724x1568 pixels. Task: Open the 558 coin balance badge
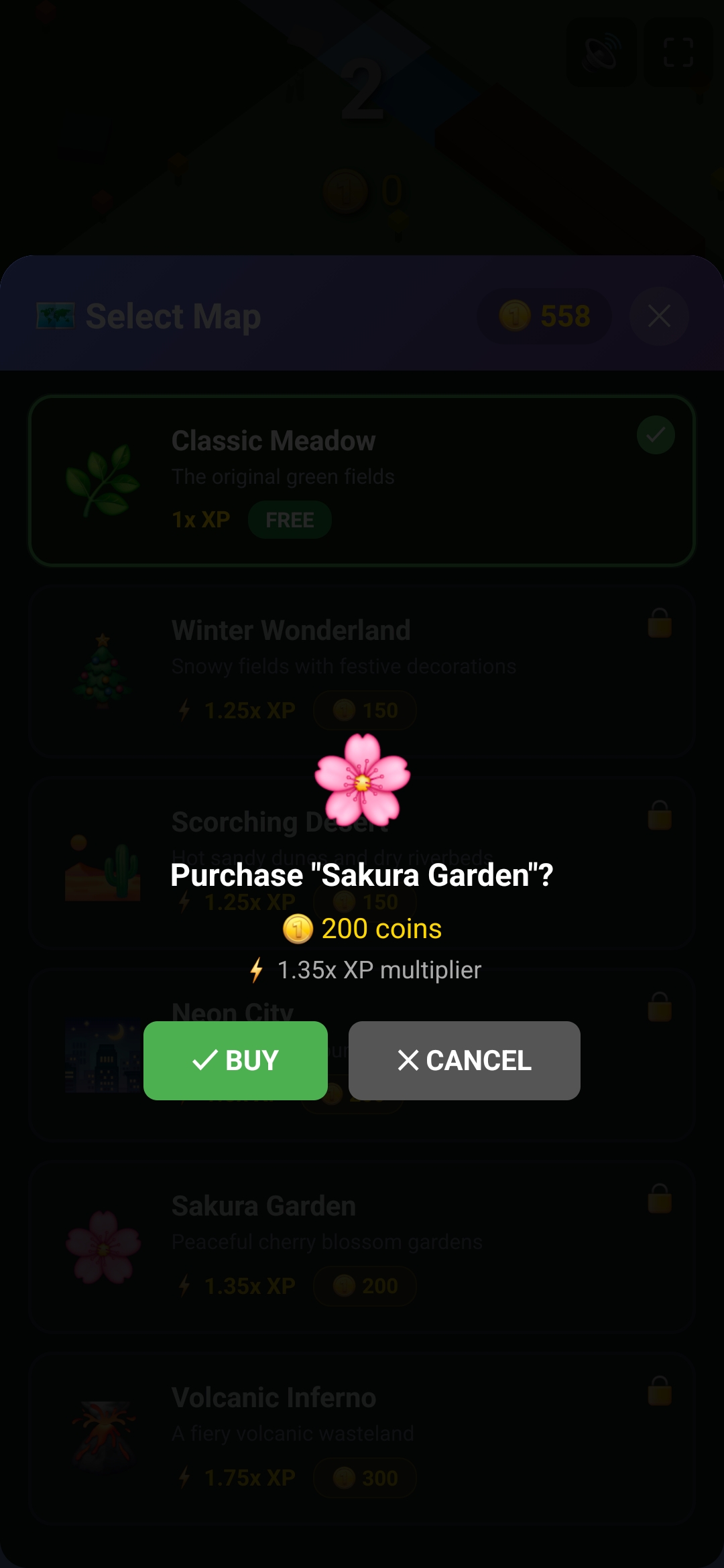544,316
